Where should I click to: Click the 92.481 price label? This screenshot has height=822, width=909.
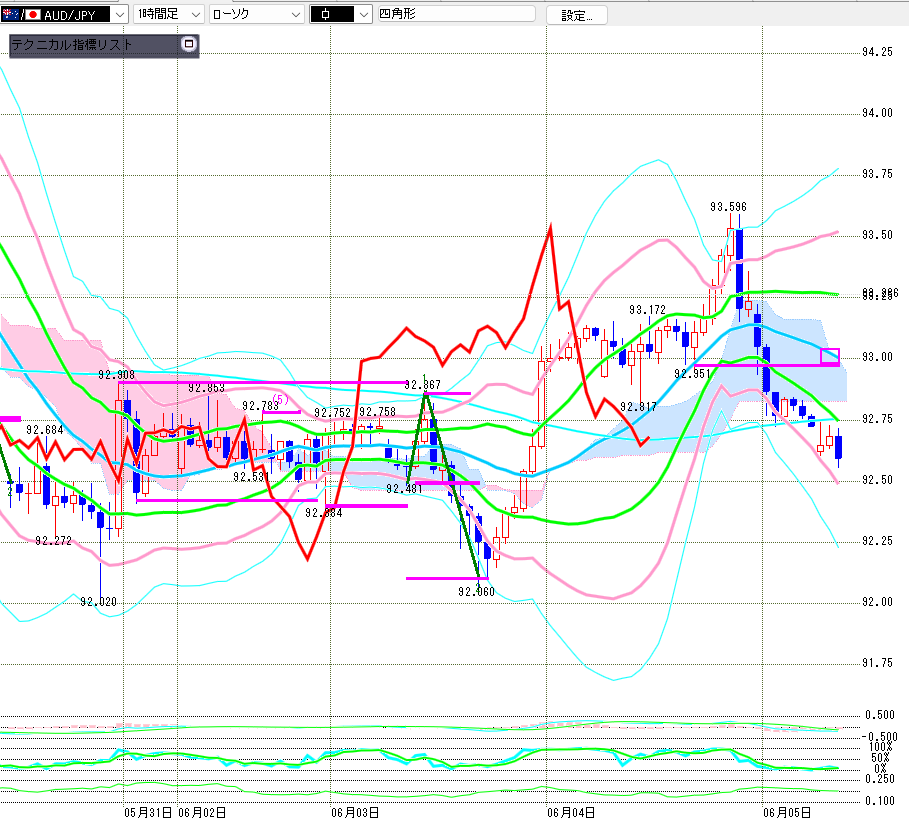click(x=404, y=489)
